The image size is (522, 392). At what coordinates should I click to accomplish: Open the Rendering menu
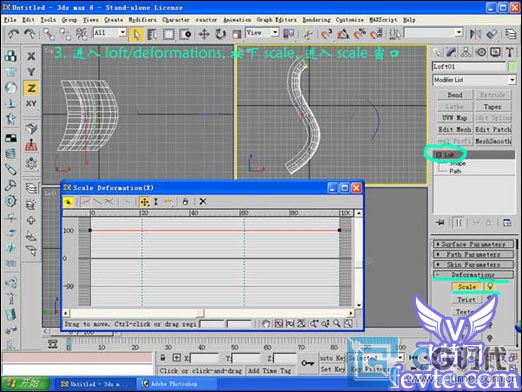tap(316, 20)
